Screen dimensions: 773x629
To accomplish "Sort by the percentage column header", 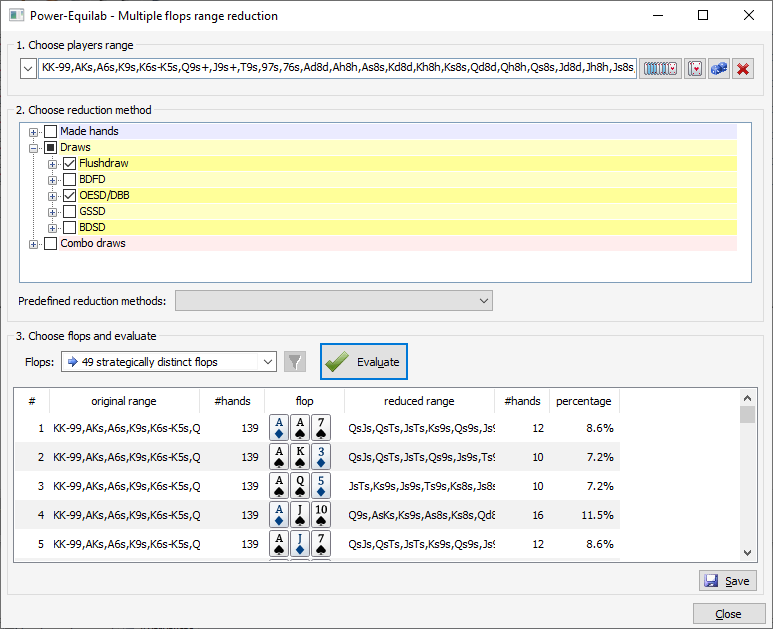I will coord(584,401).
